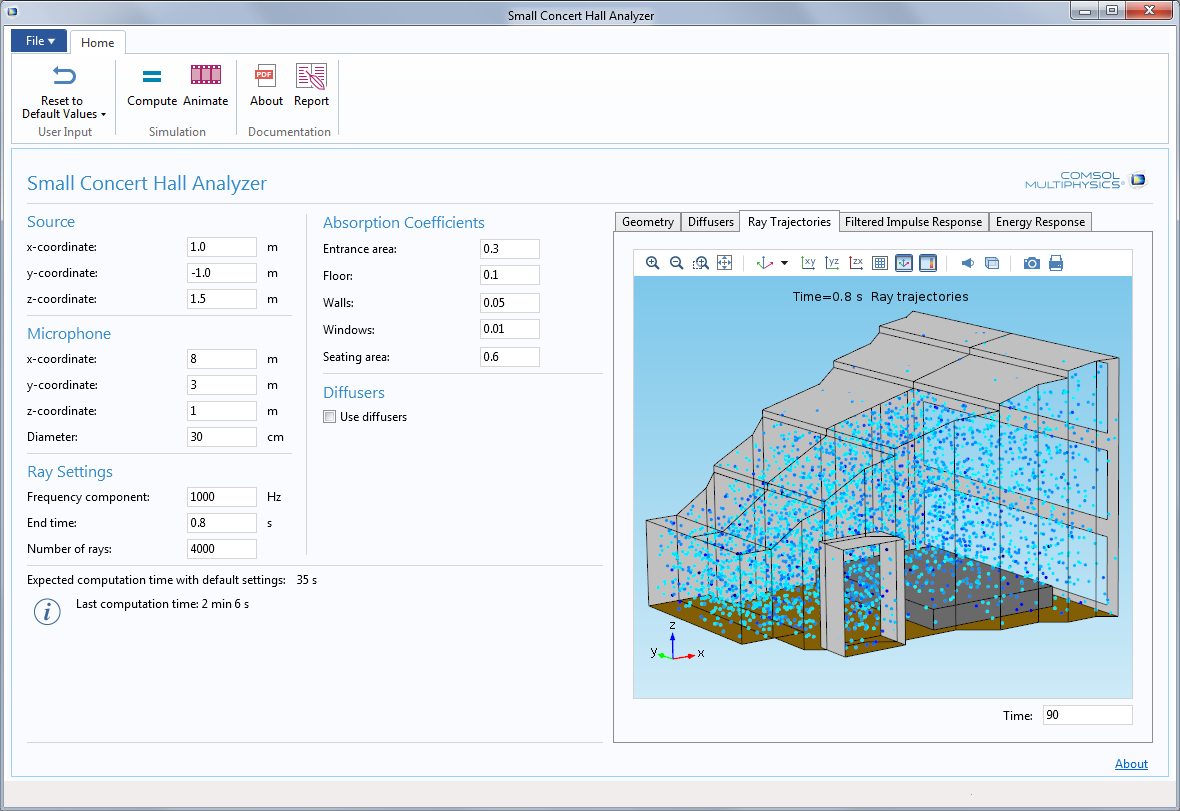Click the Microphone Diameter field
Screen dimensions: 1180x811
click(222, 436)
